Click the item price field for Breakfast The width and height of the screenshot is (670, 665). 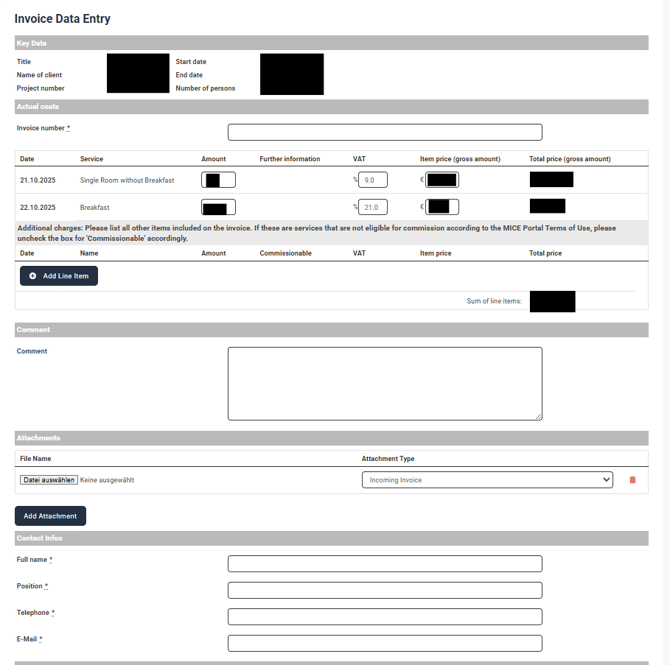tap(441, 207)
